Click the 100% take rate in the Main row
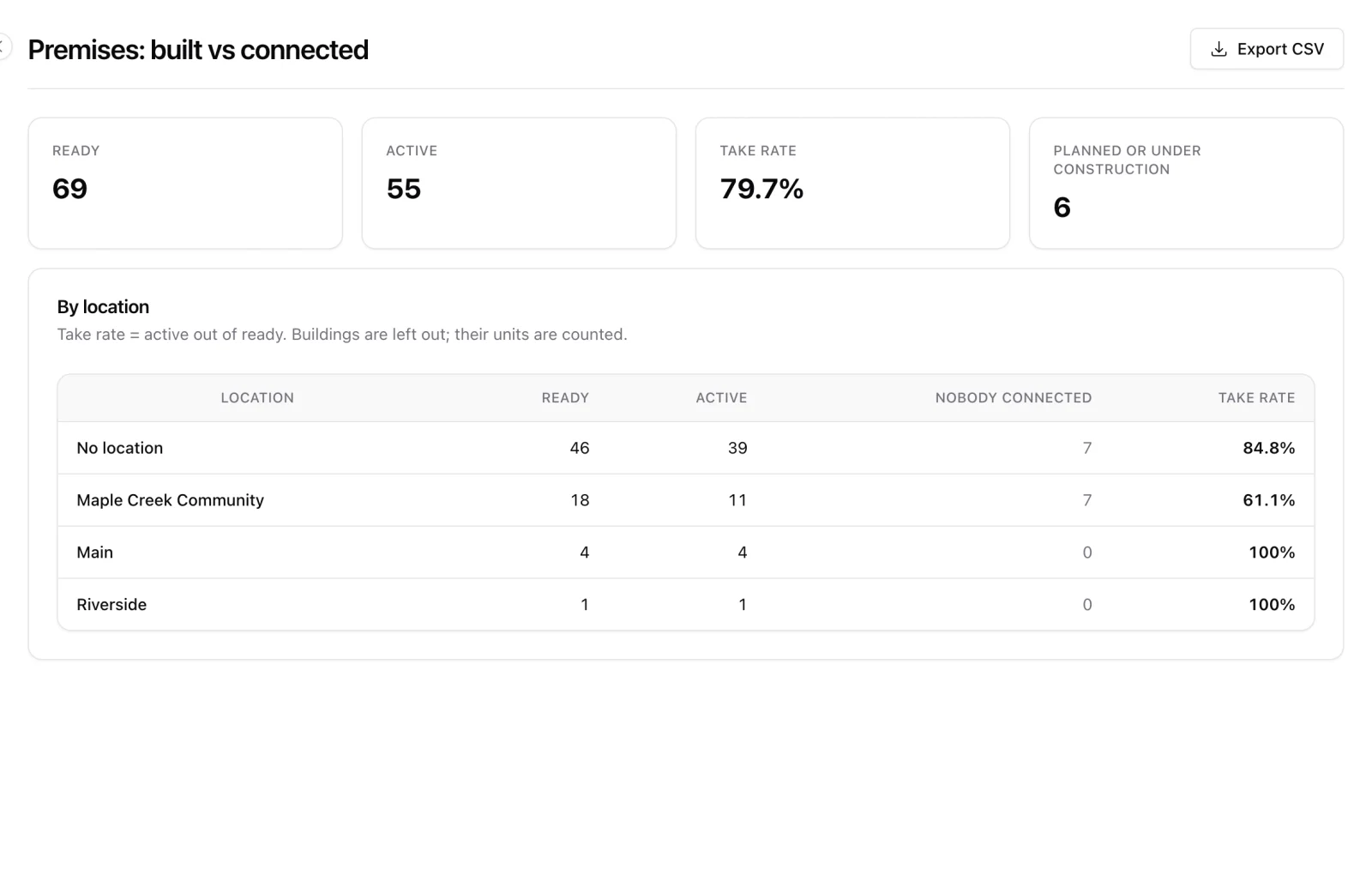 [x=1272, y=553]
